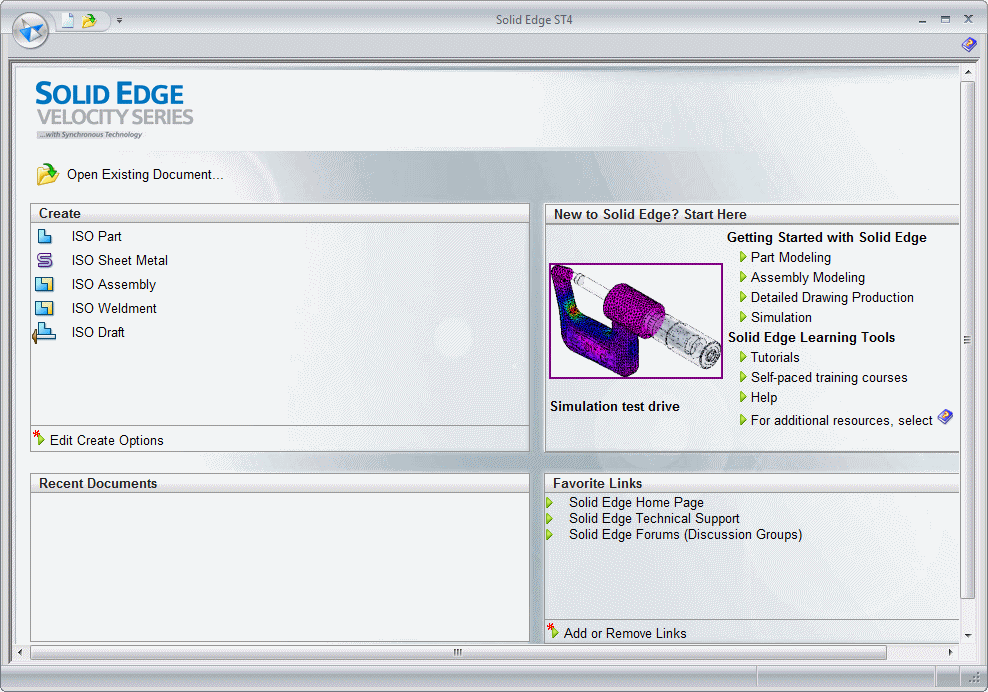Create a new ISO Assembly
The image size is (988, 692).
pyautogui.click(x=113, y=284)
